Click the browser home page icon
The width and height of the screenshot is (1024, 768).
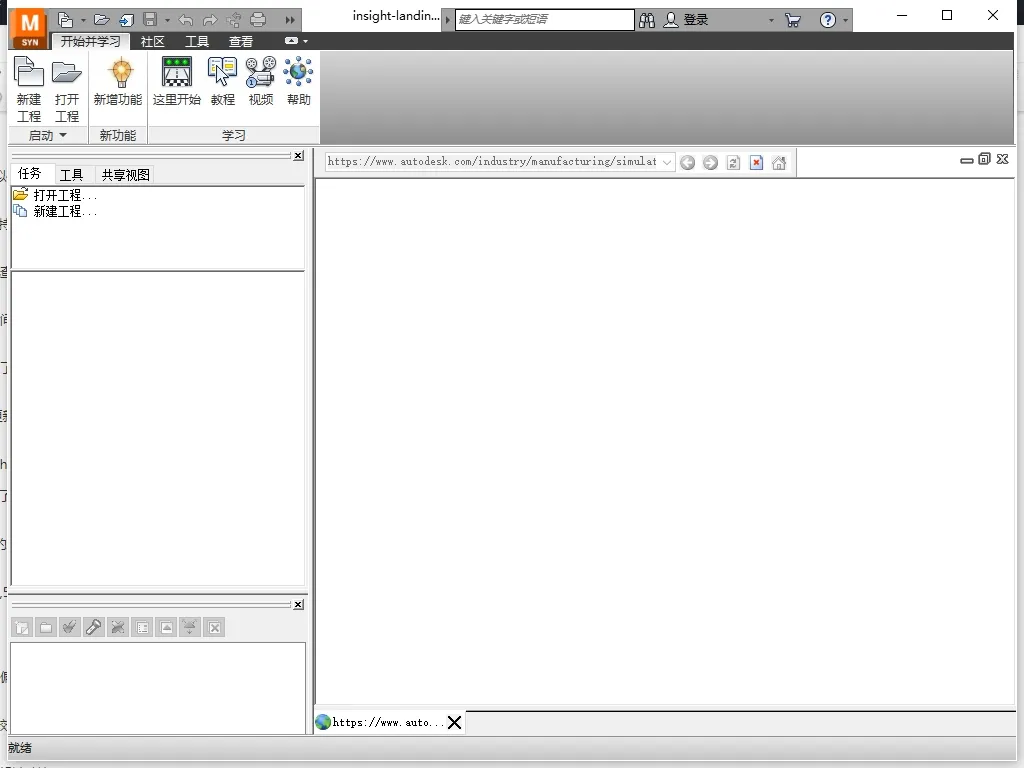pos(779,163)
